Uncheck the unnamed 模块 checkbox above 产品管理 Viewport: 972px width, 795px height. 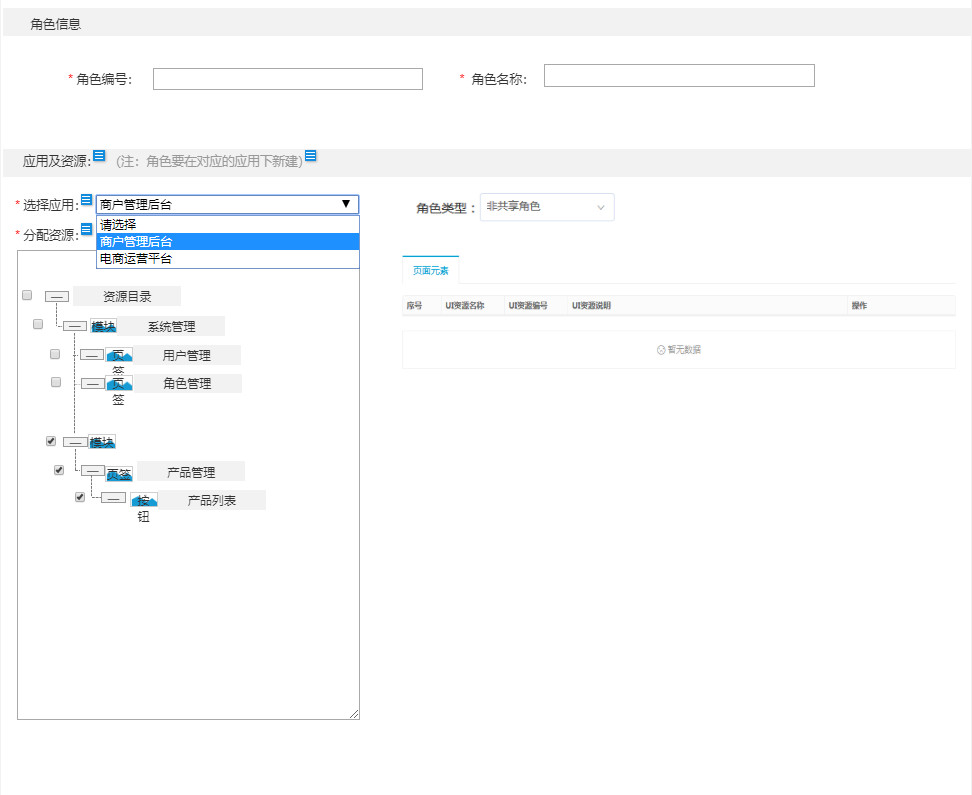51,441
